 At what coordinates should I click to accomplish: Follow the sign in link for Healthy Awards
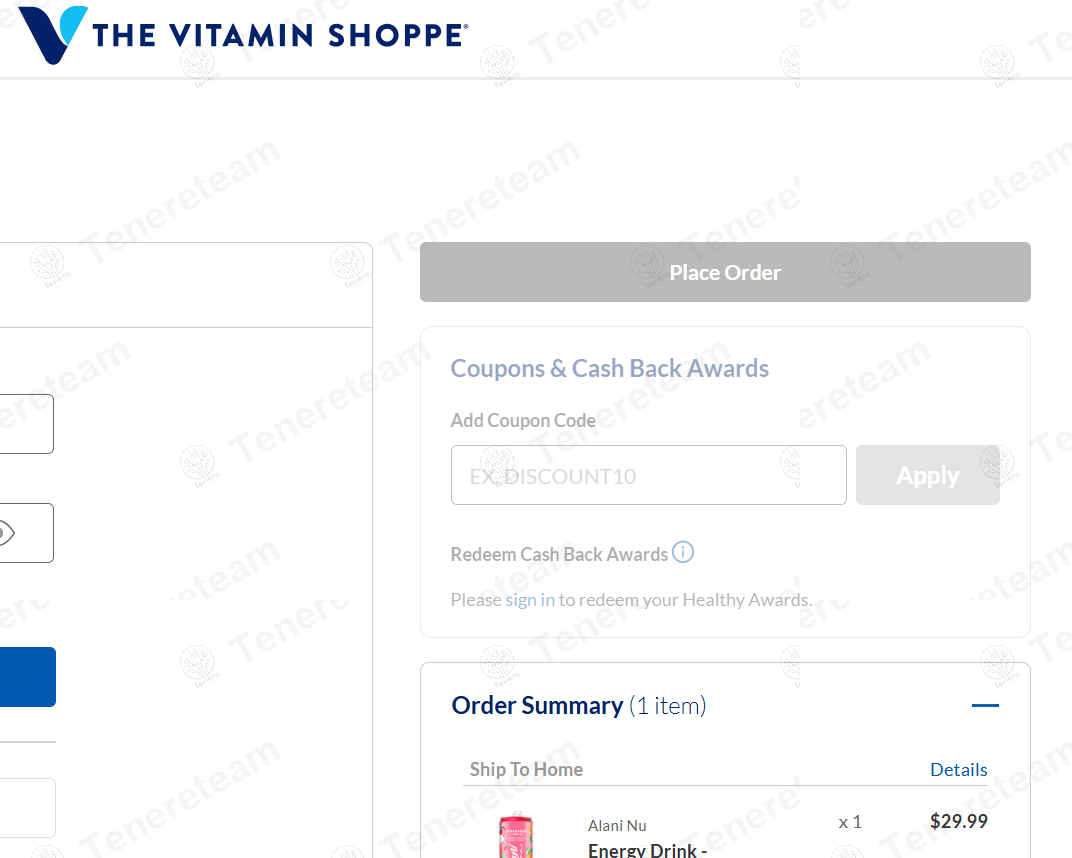pos(530,600)
